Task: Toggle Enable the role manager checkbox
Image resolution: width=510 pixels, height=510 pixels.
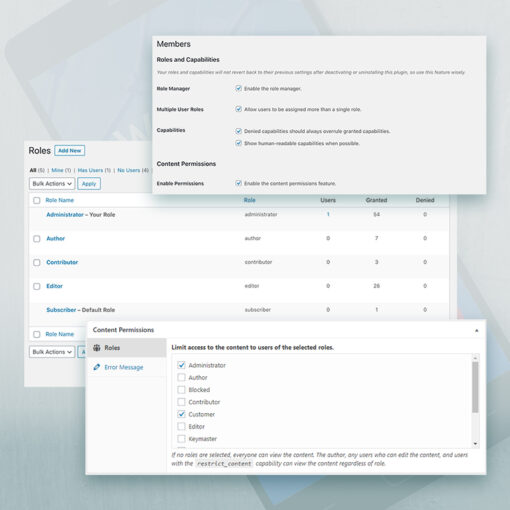Action: pos(238,88)
